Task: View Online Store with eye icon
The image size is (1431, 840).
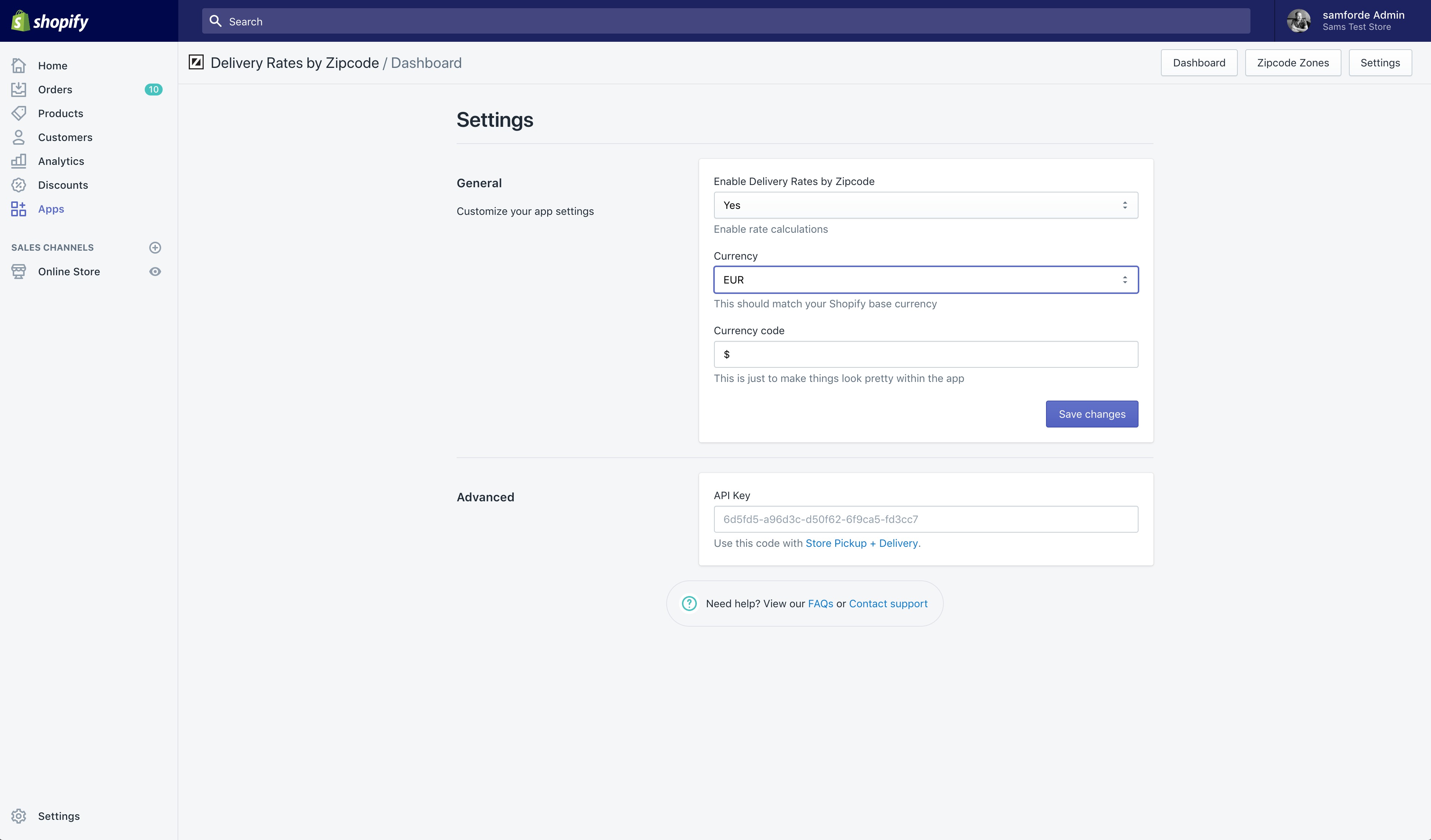Action: 155,272
